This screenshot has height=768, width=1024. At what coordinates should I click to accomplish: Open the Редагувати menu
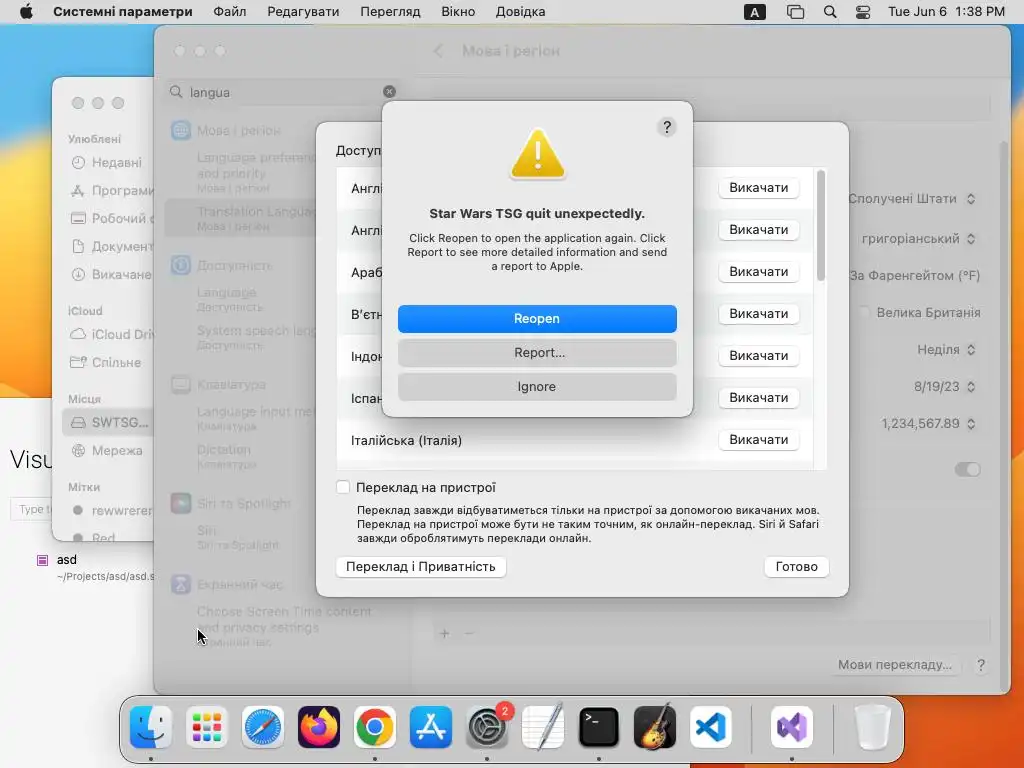303,12
